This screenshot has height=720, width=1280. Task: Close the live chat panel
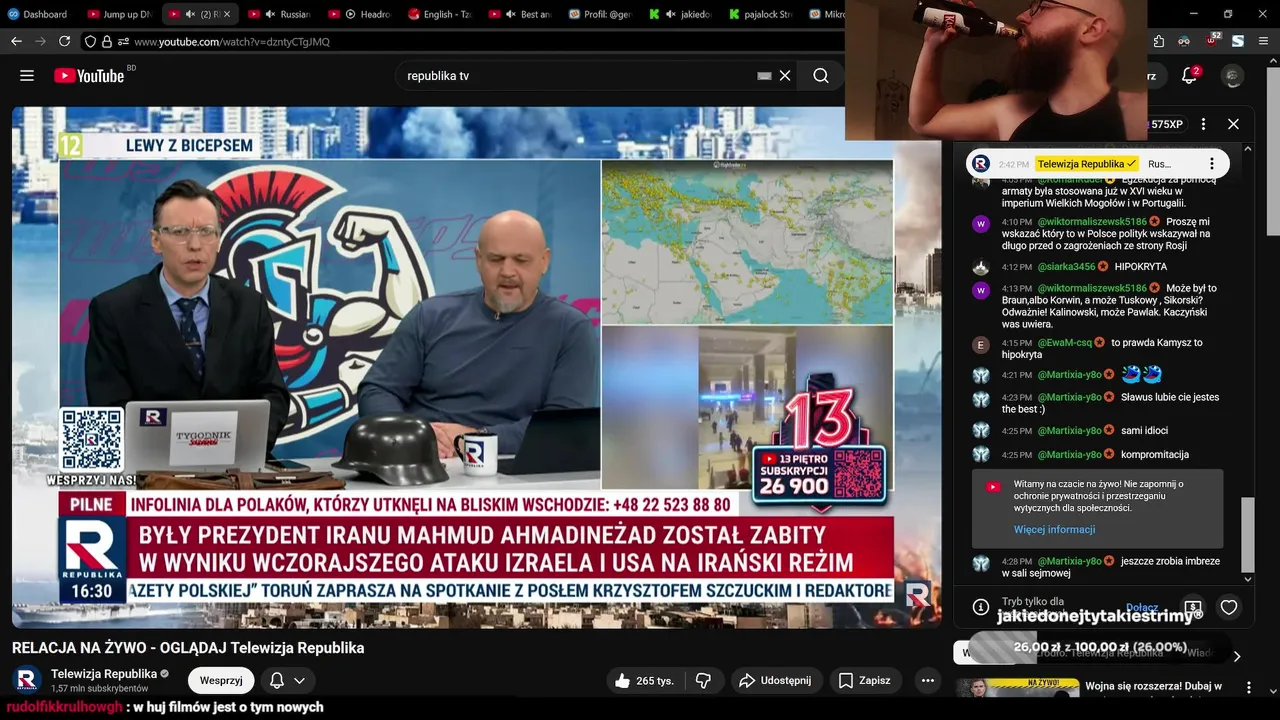[1233, 124]
